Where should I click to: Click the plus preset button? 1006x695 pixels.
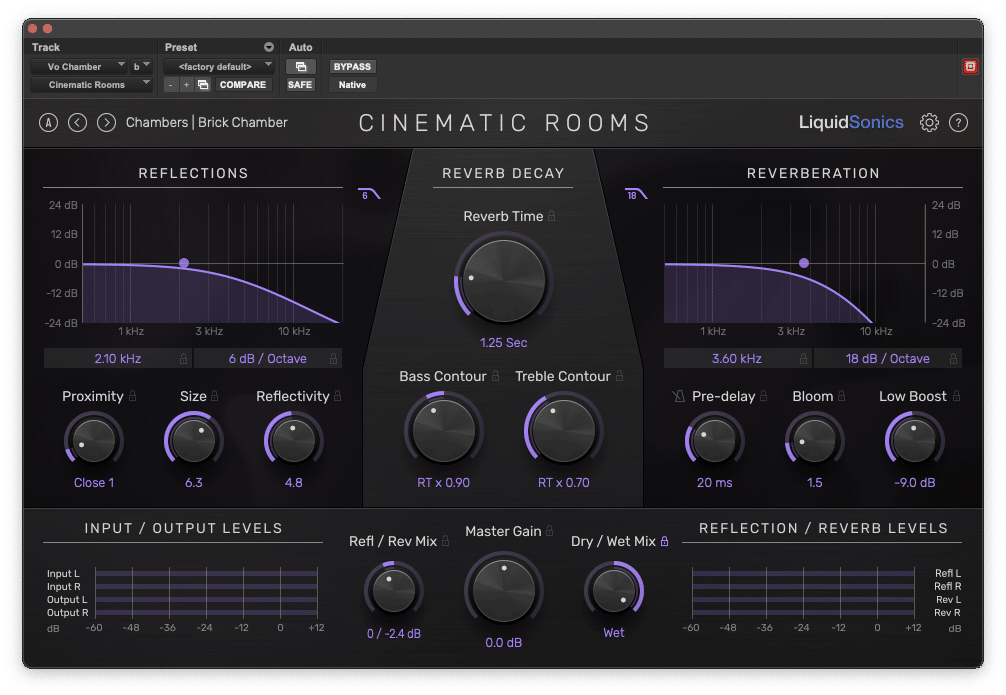pyautogui.click(x=186, y=85)
